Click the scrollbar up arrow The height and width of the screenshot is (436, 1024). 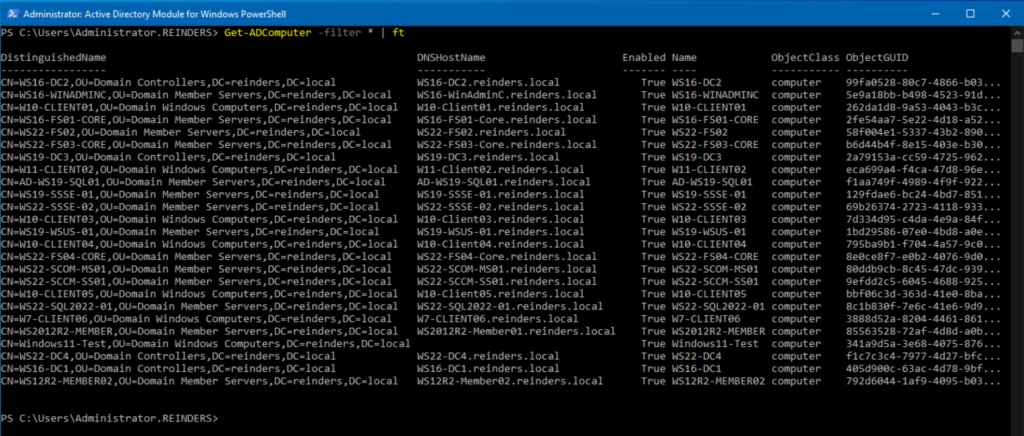click(1017, 33)
